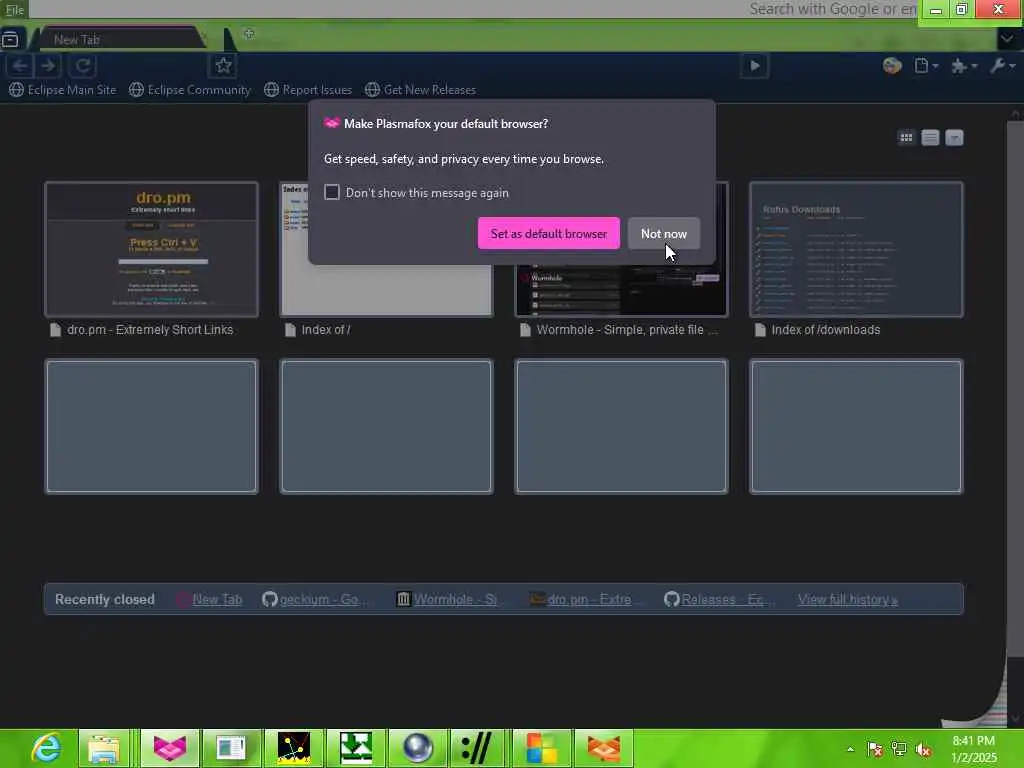Open the black graph-chart taskbar app
The image size is (1024, 768).
tap(293, 748)
